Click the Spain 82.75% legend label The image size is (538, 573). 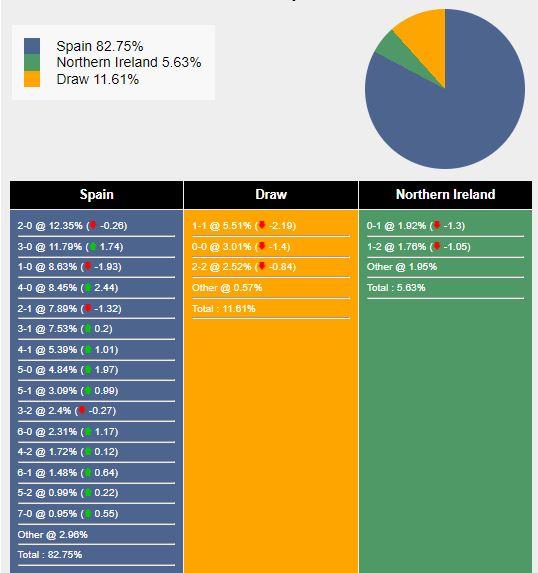[x=100, y=46]
